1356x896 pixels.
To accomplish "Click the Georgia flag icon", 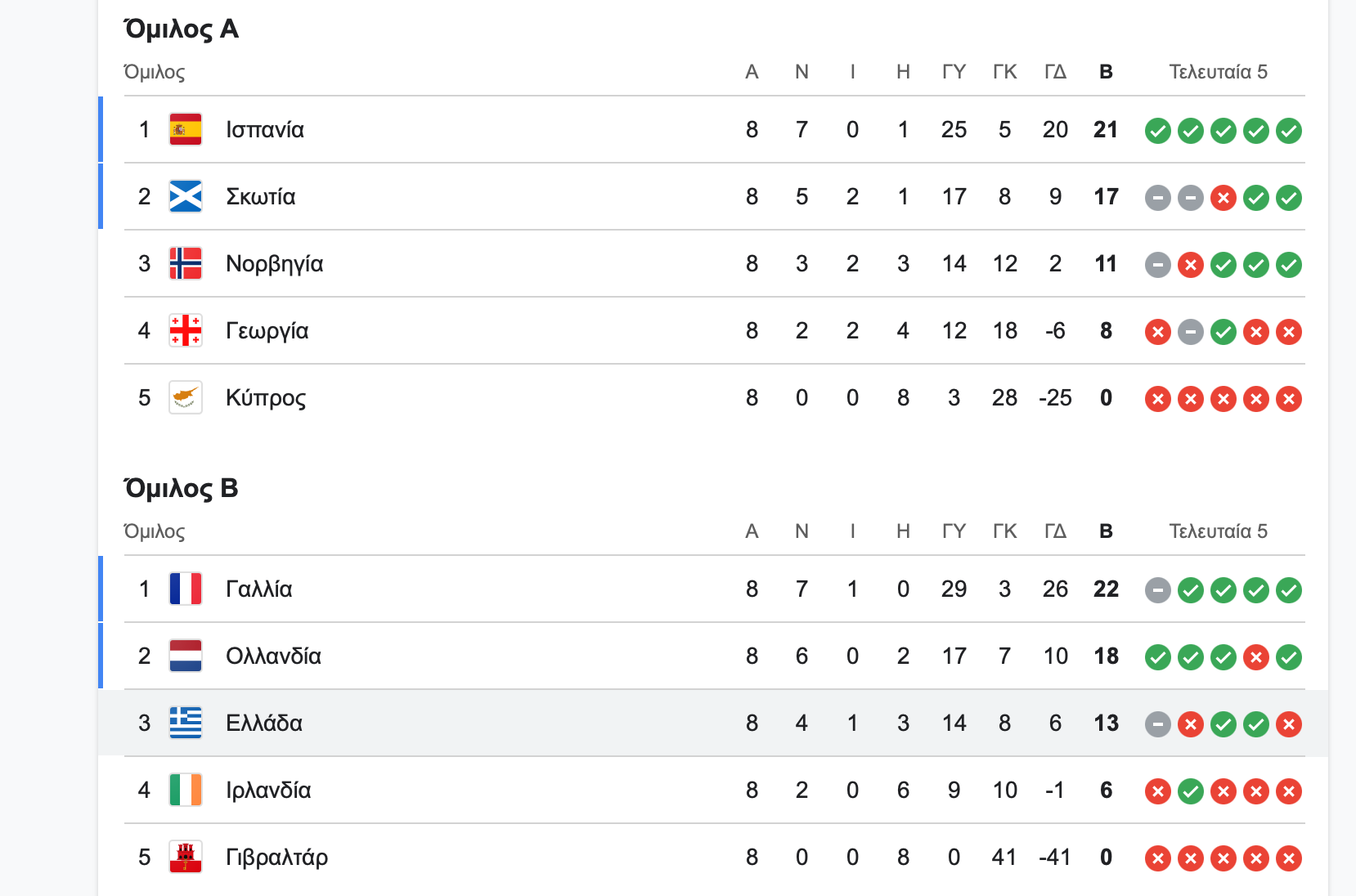I will 186,330.
